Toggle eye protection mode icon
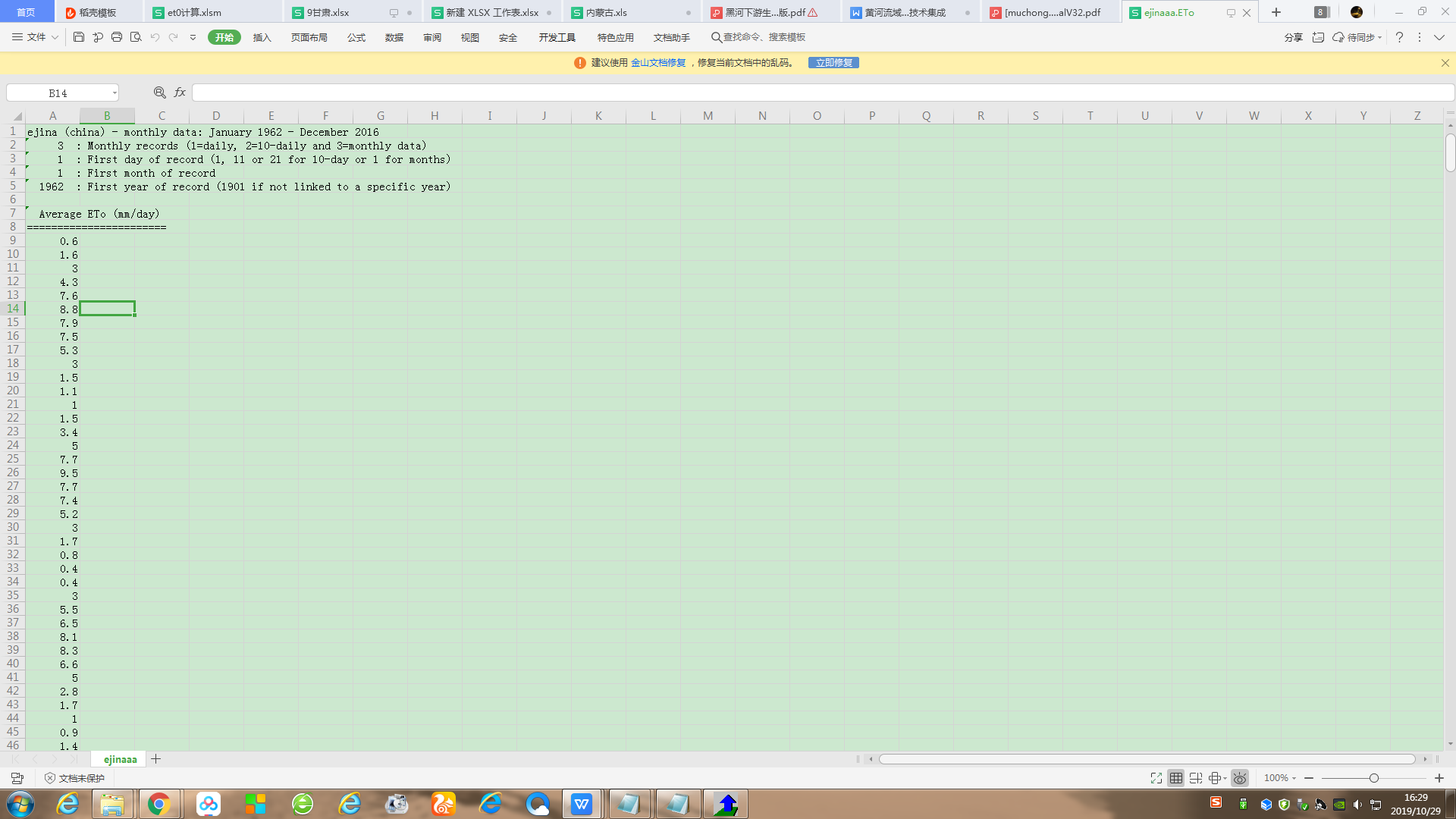Viewport: 1456px width, 819px height. click(1240, 778)
